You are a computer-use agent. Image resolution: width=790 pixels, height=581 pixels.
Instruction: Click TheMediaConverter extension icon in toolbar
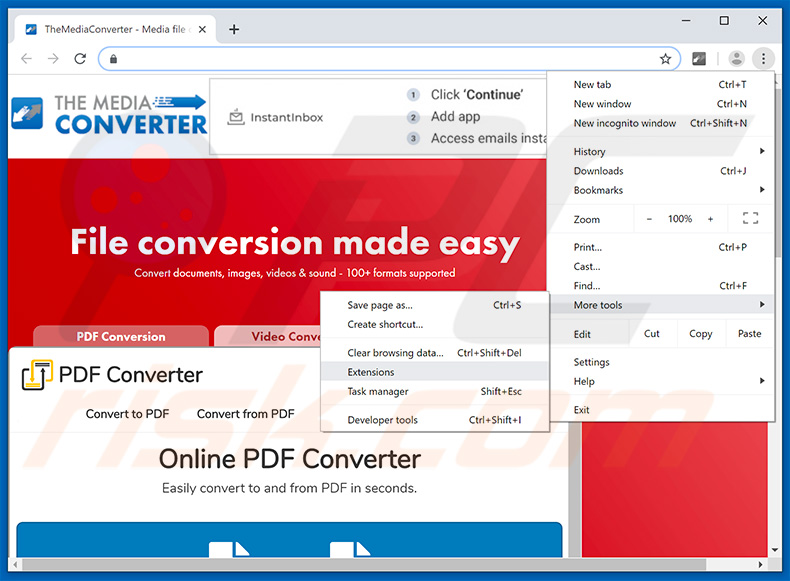click(699, 59)
